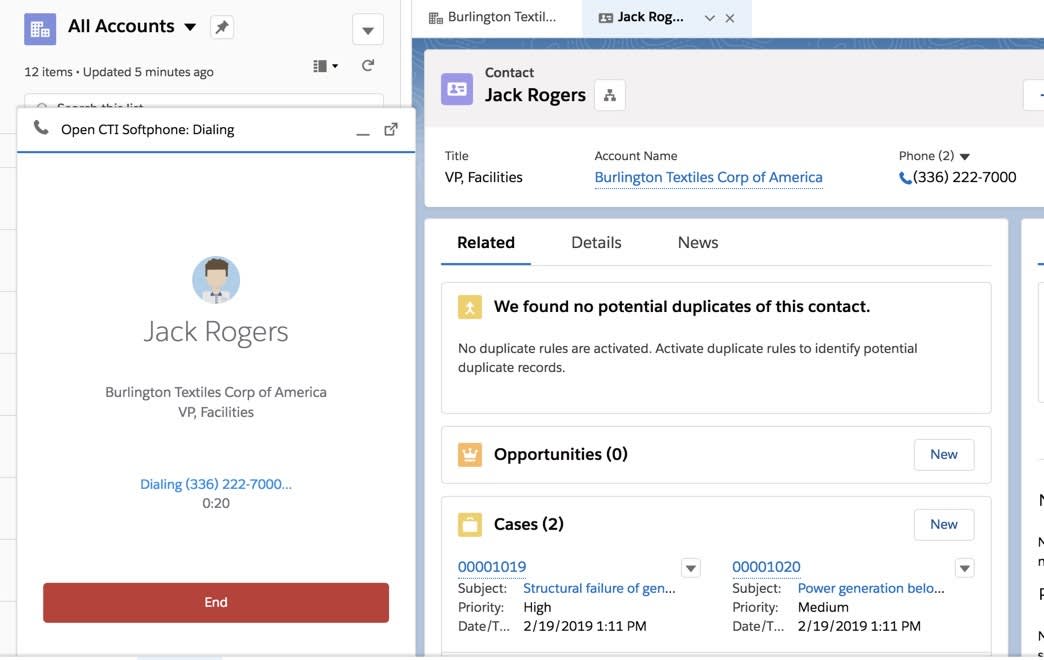View contact hierarchy for Jack Rogers
The image size is (1044, 660).
[x=610, y=95]
